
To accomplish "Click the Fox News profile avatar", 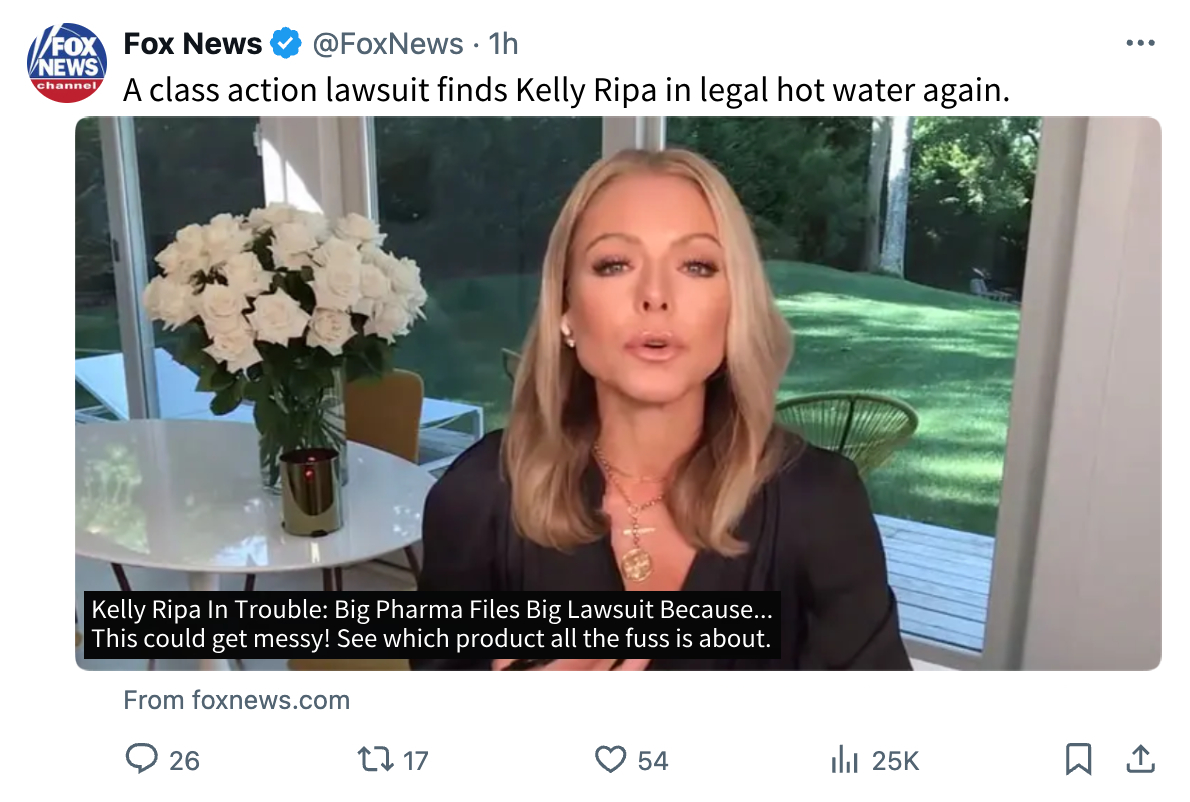I will 67,63.
